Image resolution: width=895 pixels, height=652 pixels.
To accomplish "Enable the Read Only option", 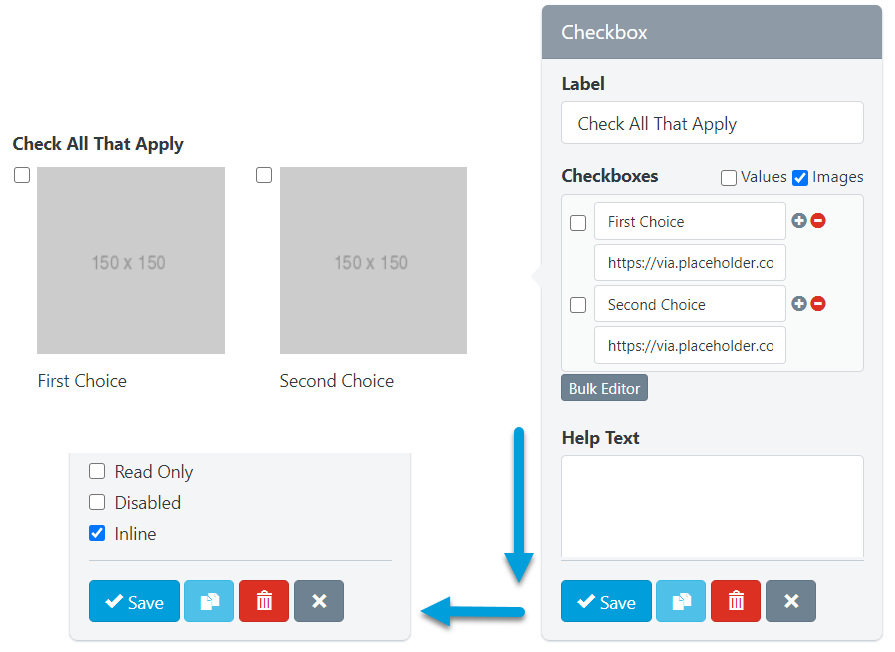I will coord(97,471).
